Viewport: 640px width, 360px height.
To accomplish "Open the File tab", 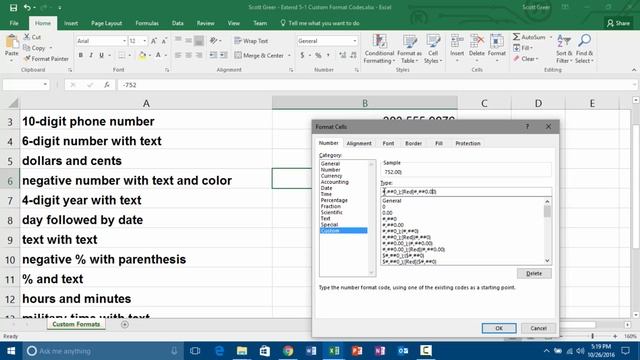I will (14, 23).
